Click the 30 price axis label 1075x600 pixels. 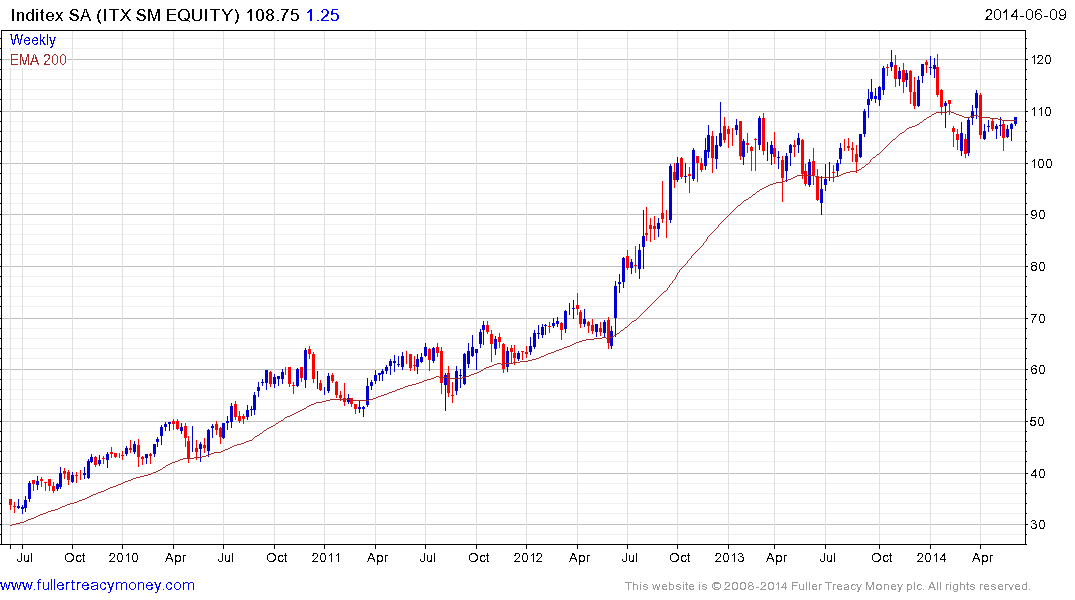click(1038, 525)
